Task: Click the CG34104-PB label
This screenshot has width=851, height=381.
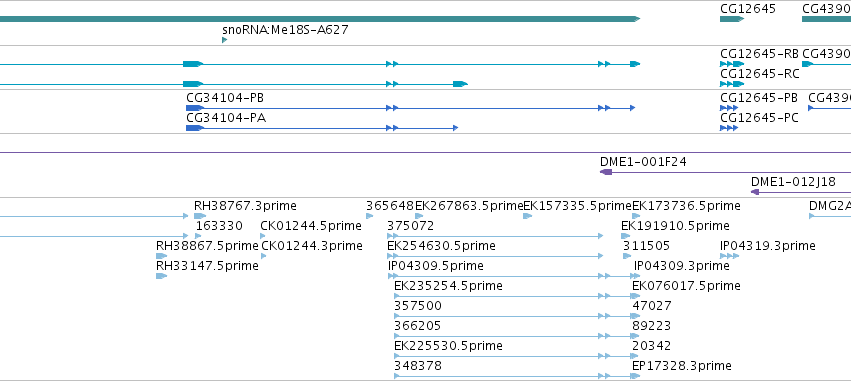Action: (x=225, y=98)
